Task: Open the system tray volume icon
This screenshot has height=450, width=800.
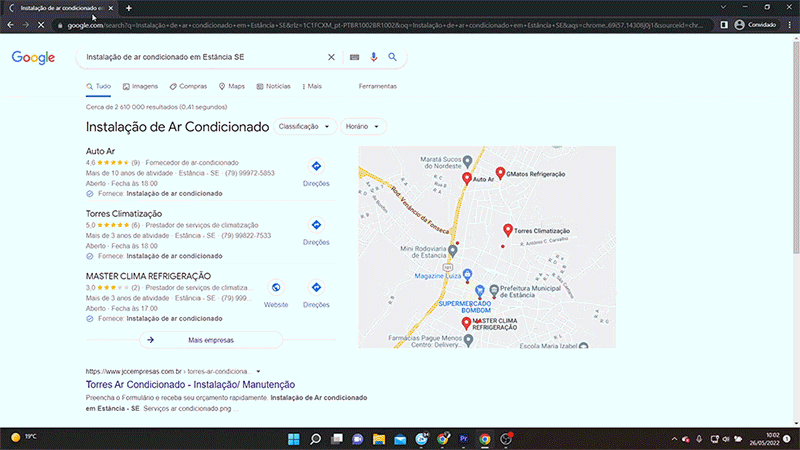Action: (x=726, y=439)
